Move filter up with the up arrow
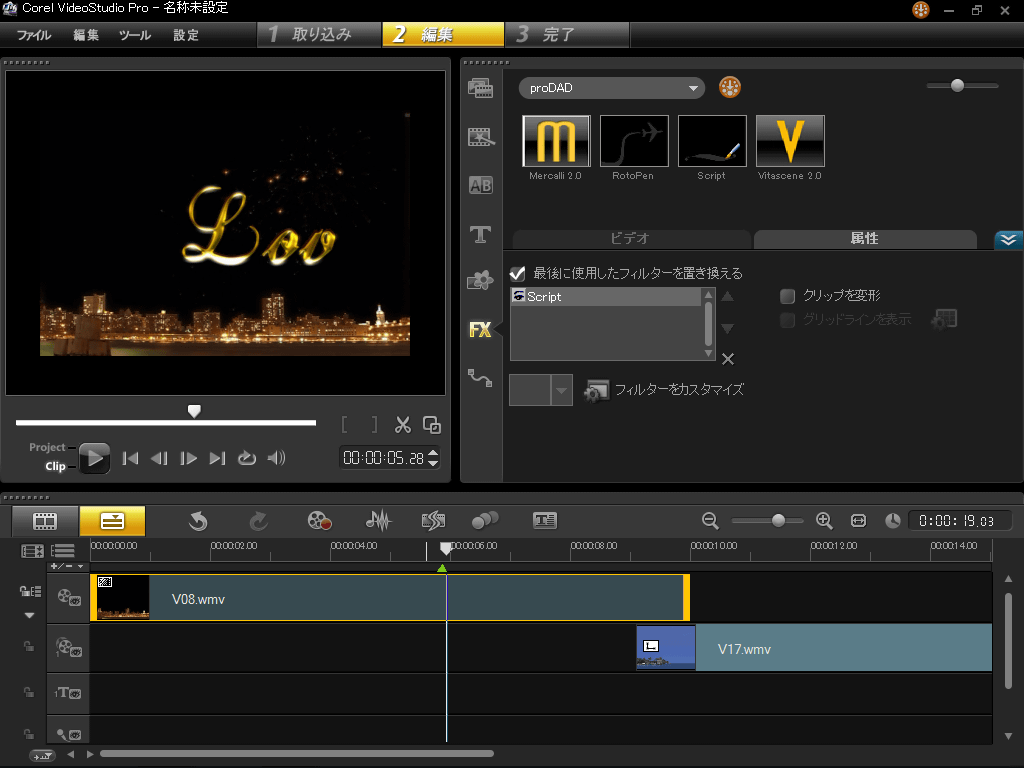1024x768 pixels. (728, 296)
